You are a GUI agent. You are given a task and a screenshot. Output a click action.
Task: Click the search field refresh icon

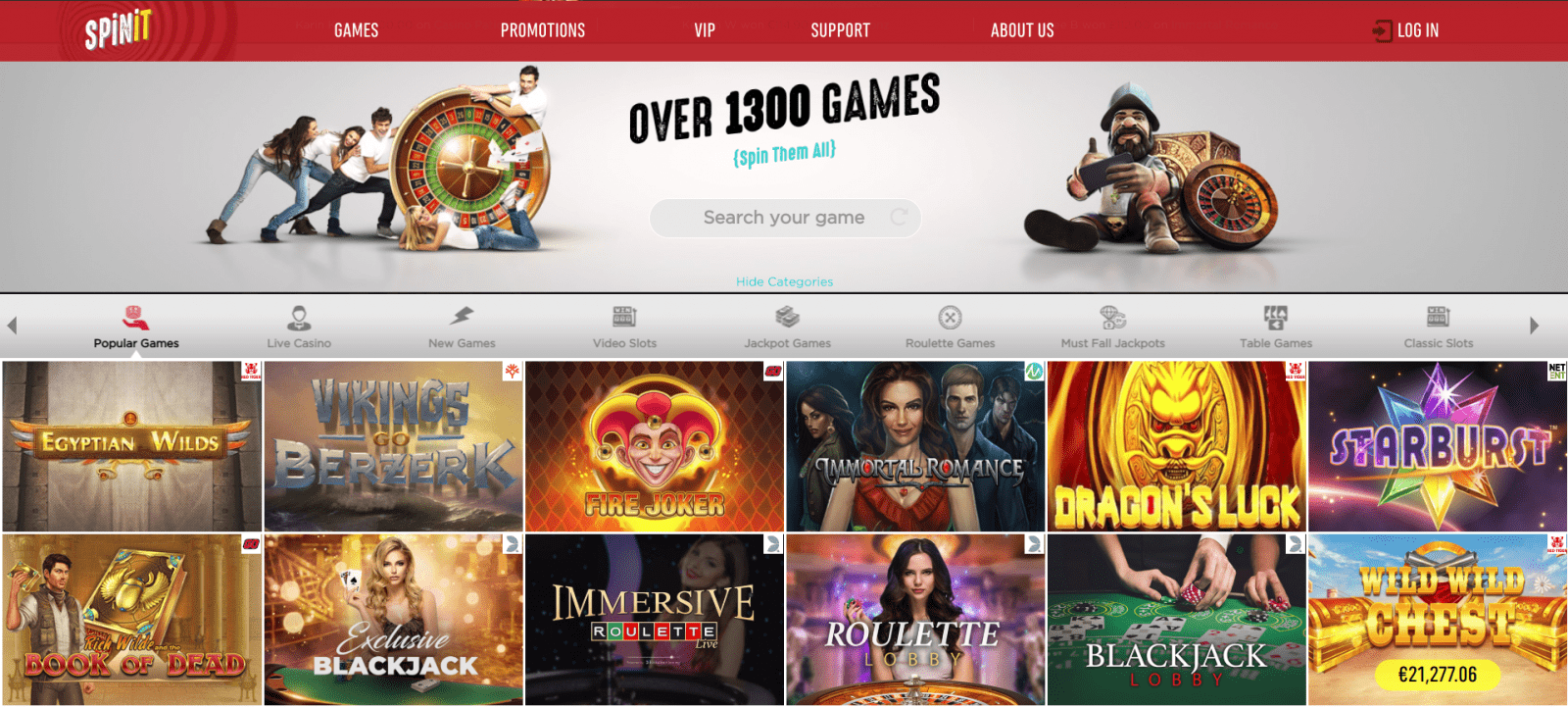coord(899,217)
